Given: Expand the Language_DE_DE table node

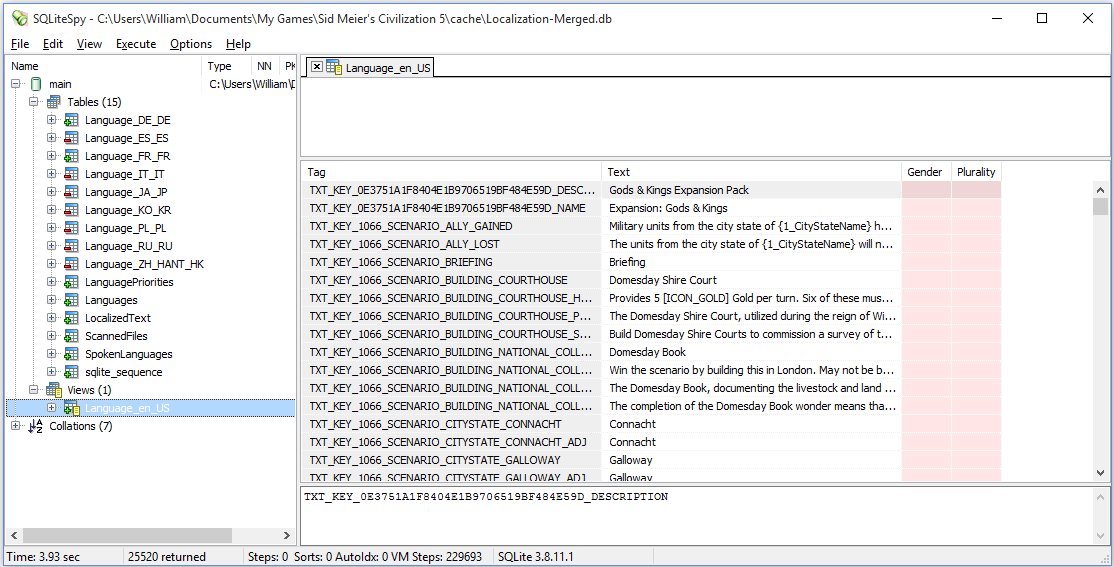Looking at the screenshot, I should tap(51, 120).
